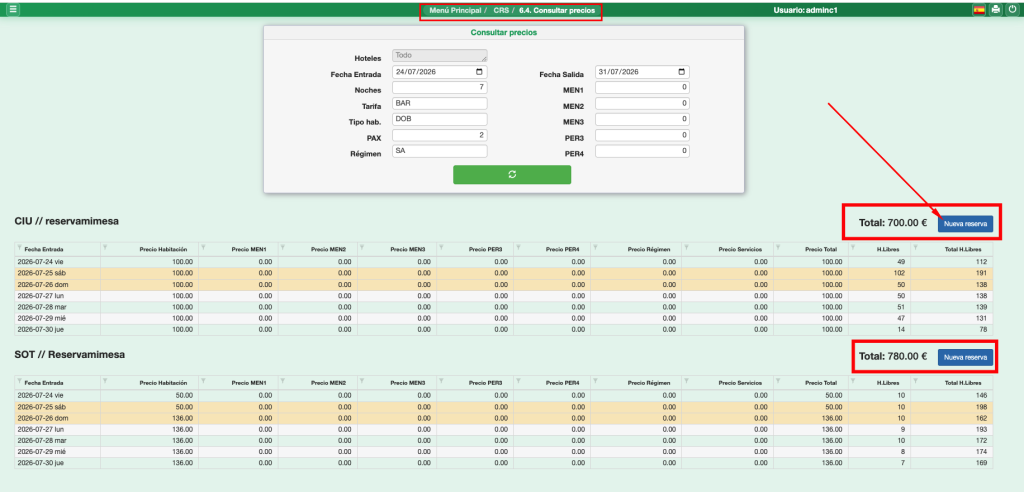Click the MEN3 input field
The height and width of the screenshot is (492, 1024).
coord(643,120)
